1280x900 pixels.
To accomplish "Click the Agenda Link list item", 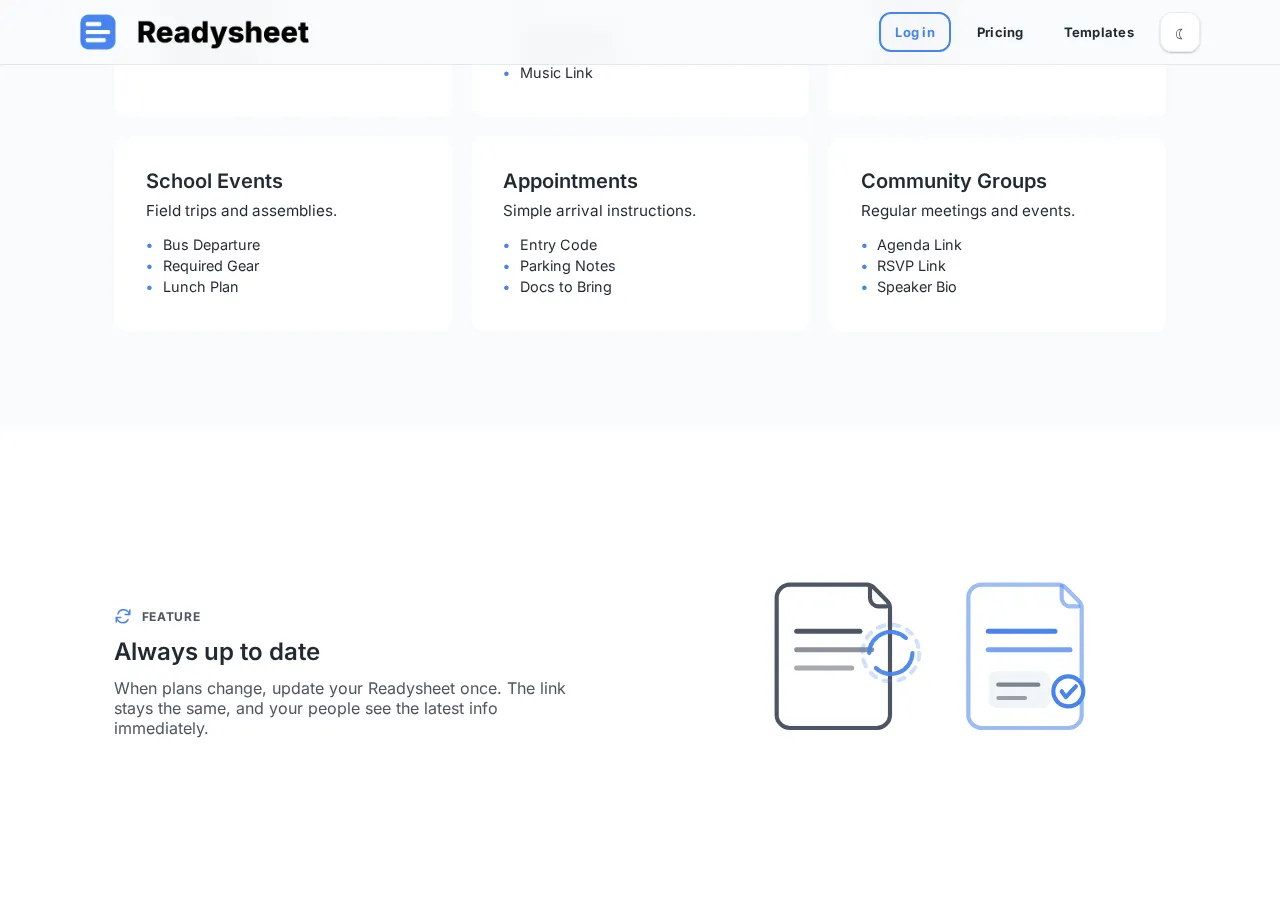I will (919, 245).
